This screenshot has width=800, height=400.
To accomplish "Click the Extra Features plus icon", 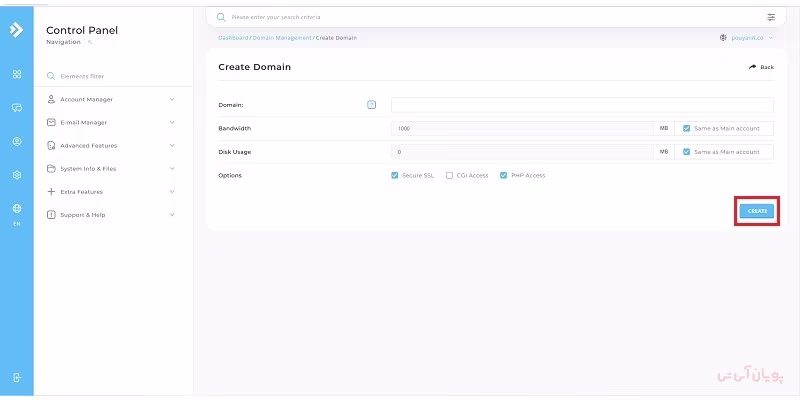I will 51,192.
